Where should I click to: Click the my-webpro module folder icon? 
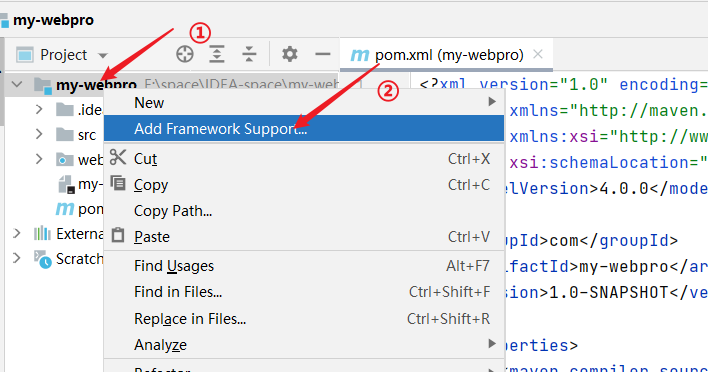tap(43, 85)
